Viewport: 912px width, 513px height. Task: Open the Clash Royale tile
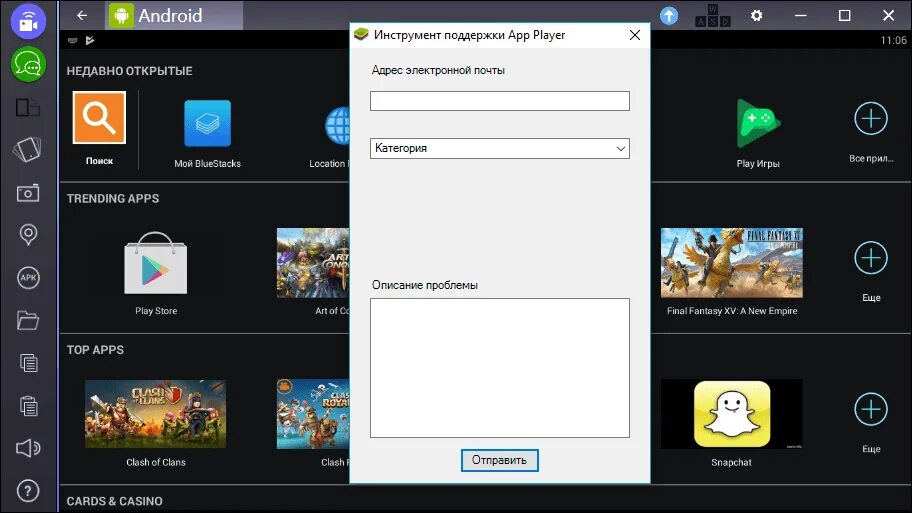[313, 414]
